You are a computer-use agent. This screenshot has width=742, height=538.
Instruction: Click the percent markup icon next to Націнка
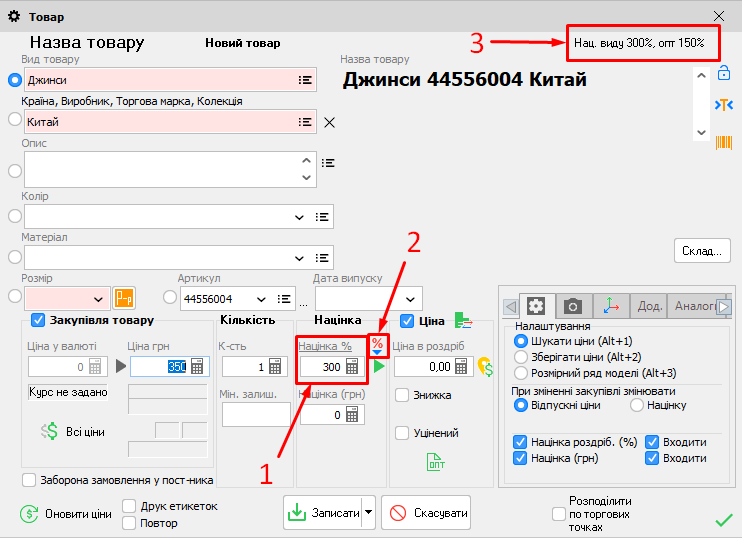click(377, 344)
